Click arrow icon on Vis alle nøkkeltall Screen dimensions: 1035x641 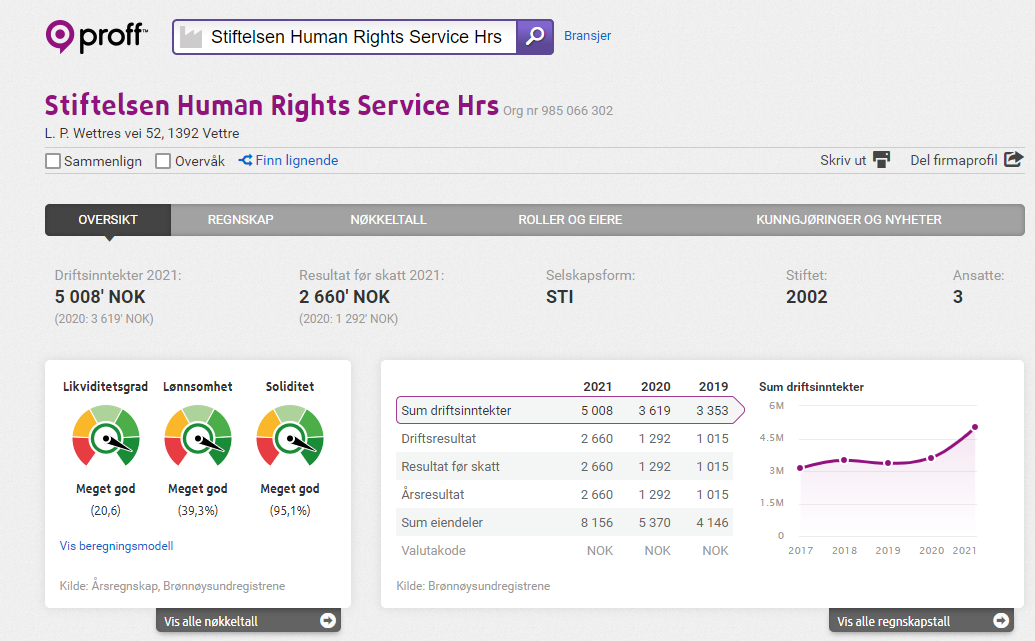pyautogui.click(x=327, y=621)
